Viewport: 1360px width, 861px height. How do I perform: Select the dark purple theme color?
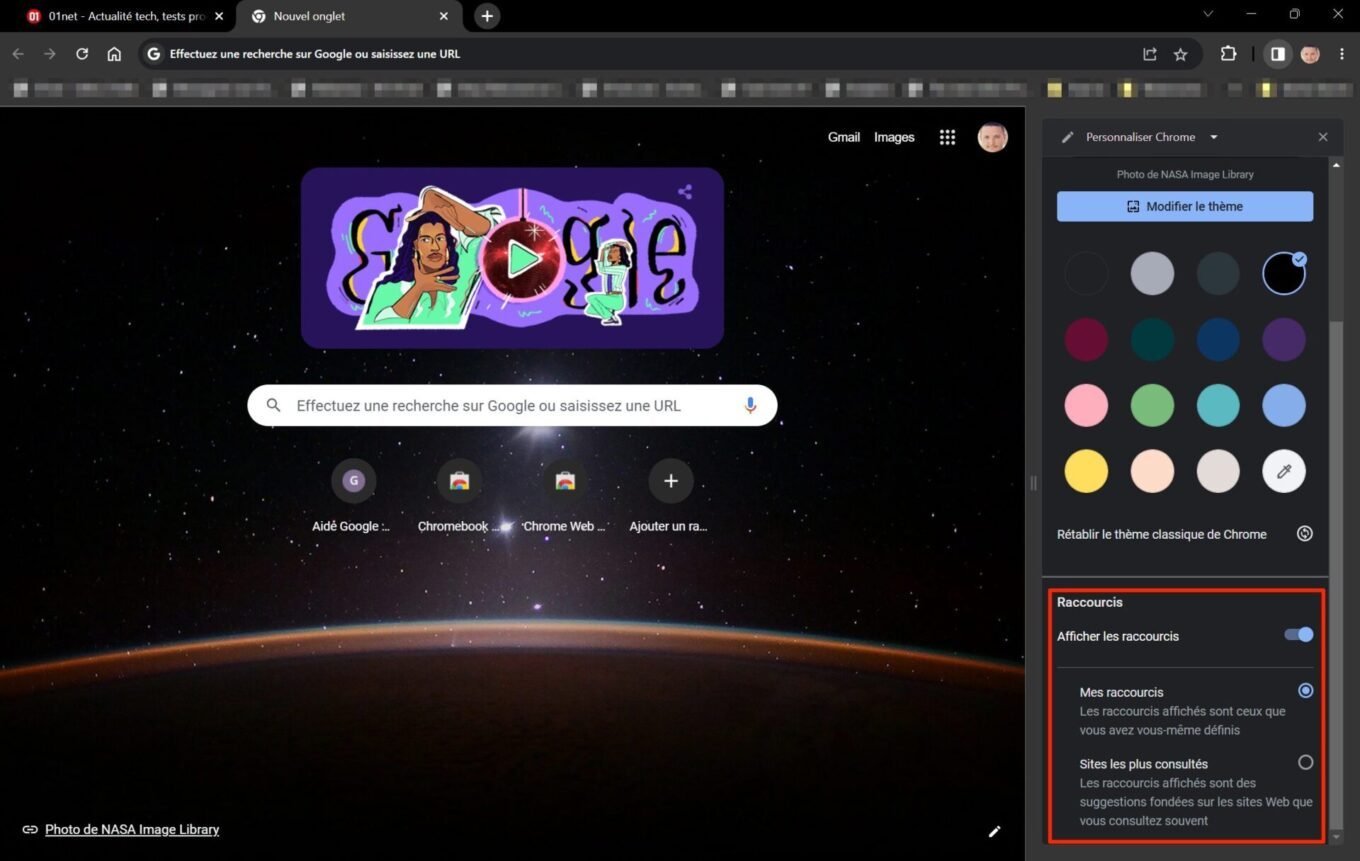(1284, 339)
